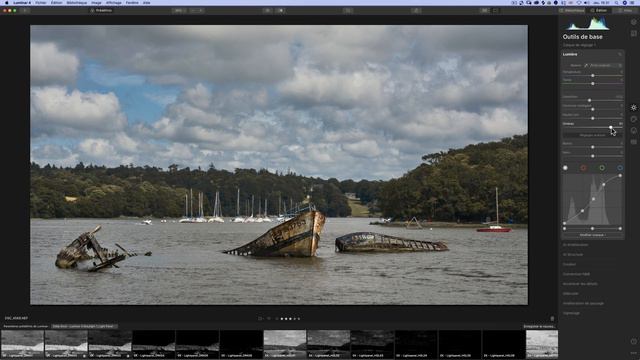Open the Creative tools palette icon
The width and height of the screenshot is (640, 360).
633,119
